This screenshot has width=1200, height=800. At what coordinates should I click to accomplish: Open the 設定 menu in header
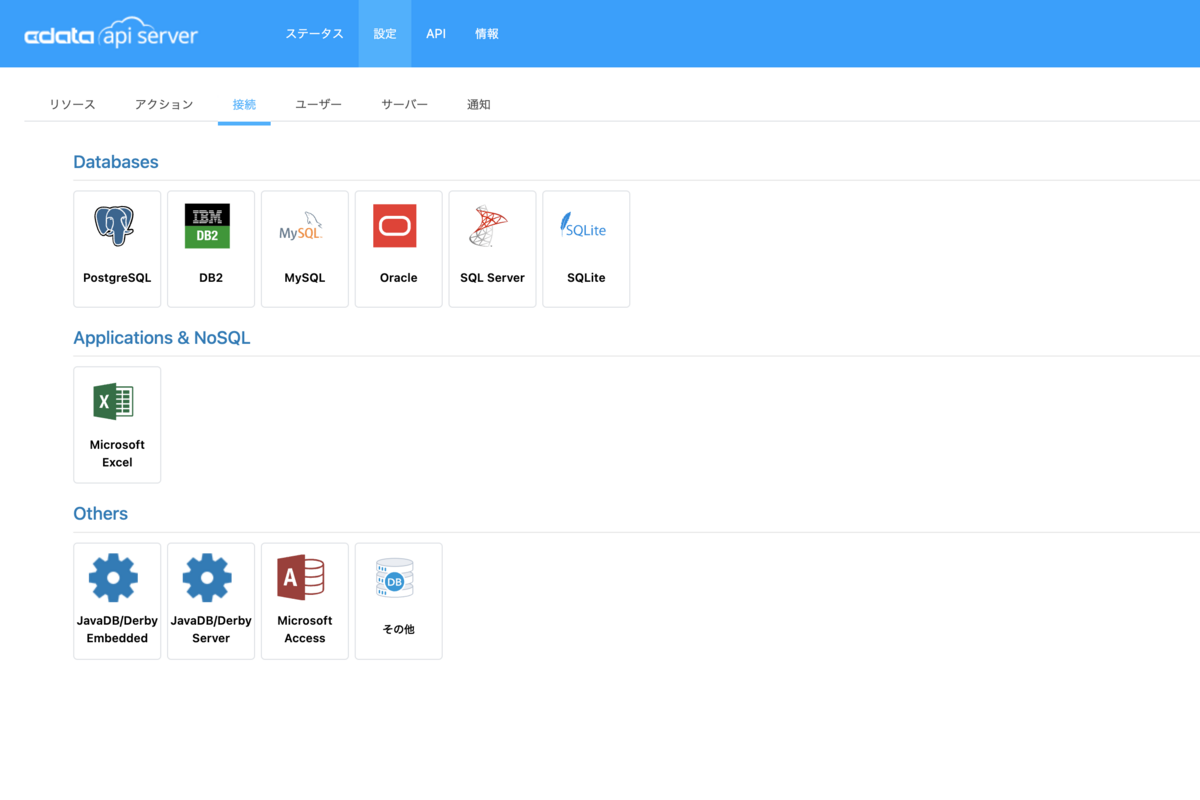point(385,34)
